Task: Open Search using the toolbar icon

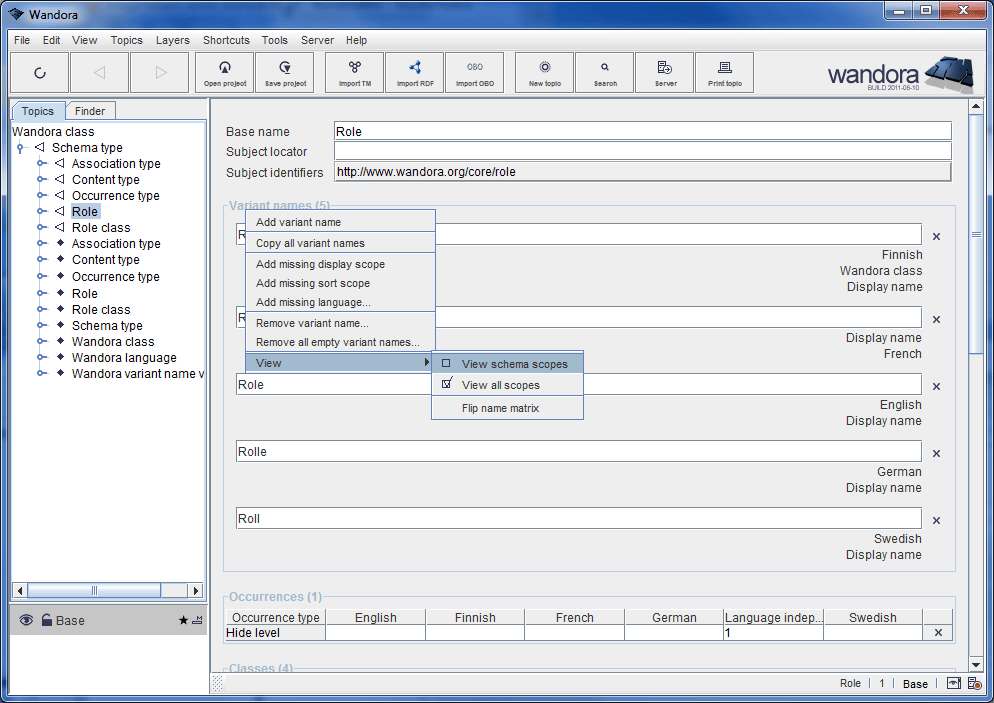Action: click(x=604, y=72)
